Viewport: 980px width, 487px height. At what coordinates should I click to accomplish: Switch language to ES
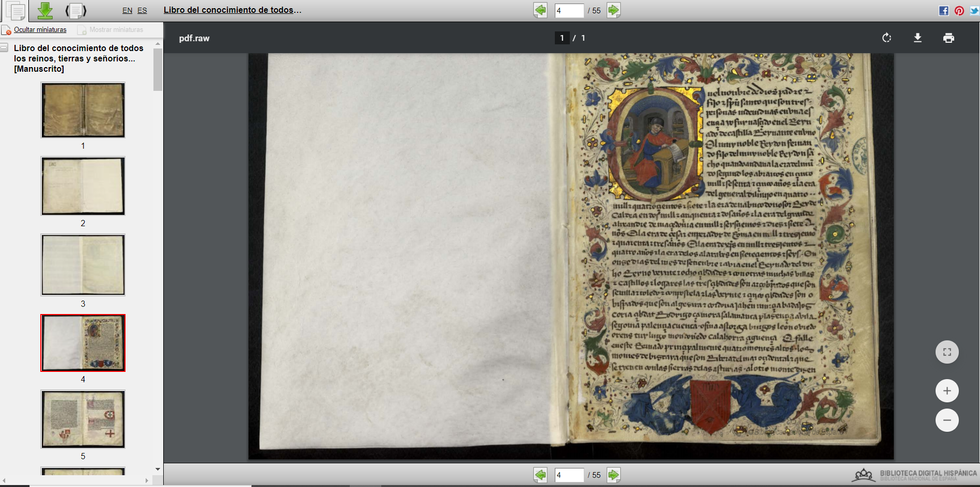(142, 10)
